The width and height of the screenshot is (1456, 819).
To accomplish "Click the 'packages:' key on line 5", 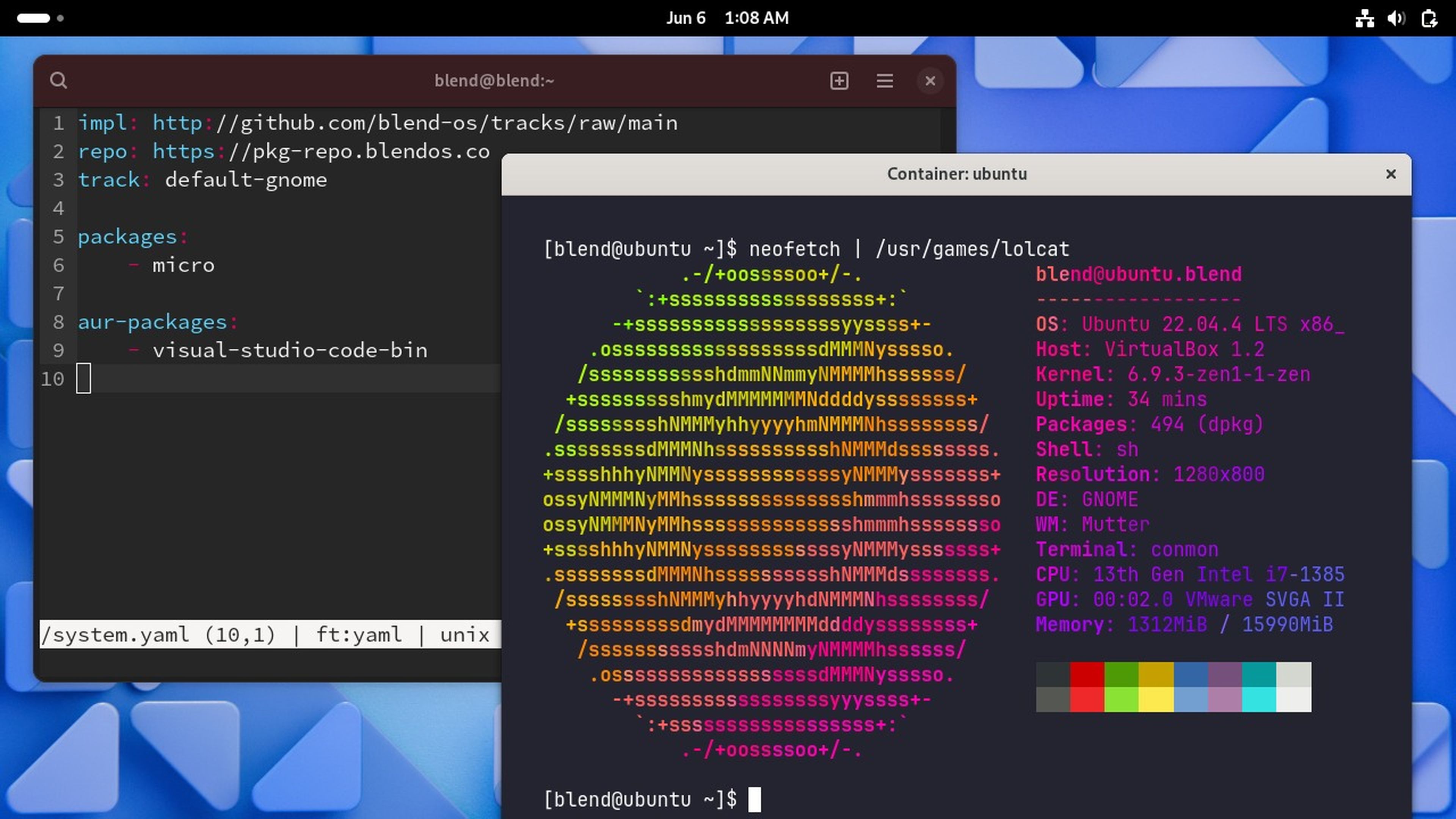I will (x=132, y=237).
